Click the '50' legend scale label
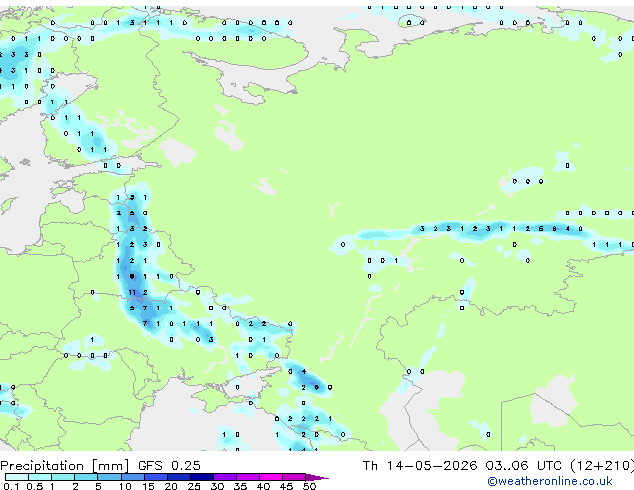This screenshot has height=490, width=634. [x=309, y=486]
